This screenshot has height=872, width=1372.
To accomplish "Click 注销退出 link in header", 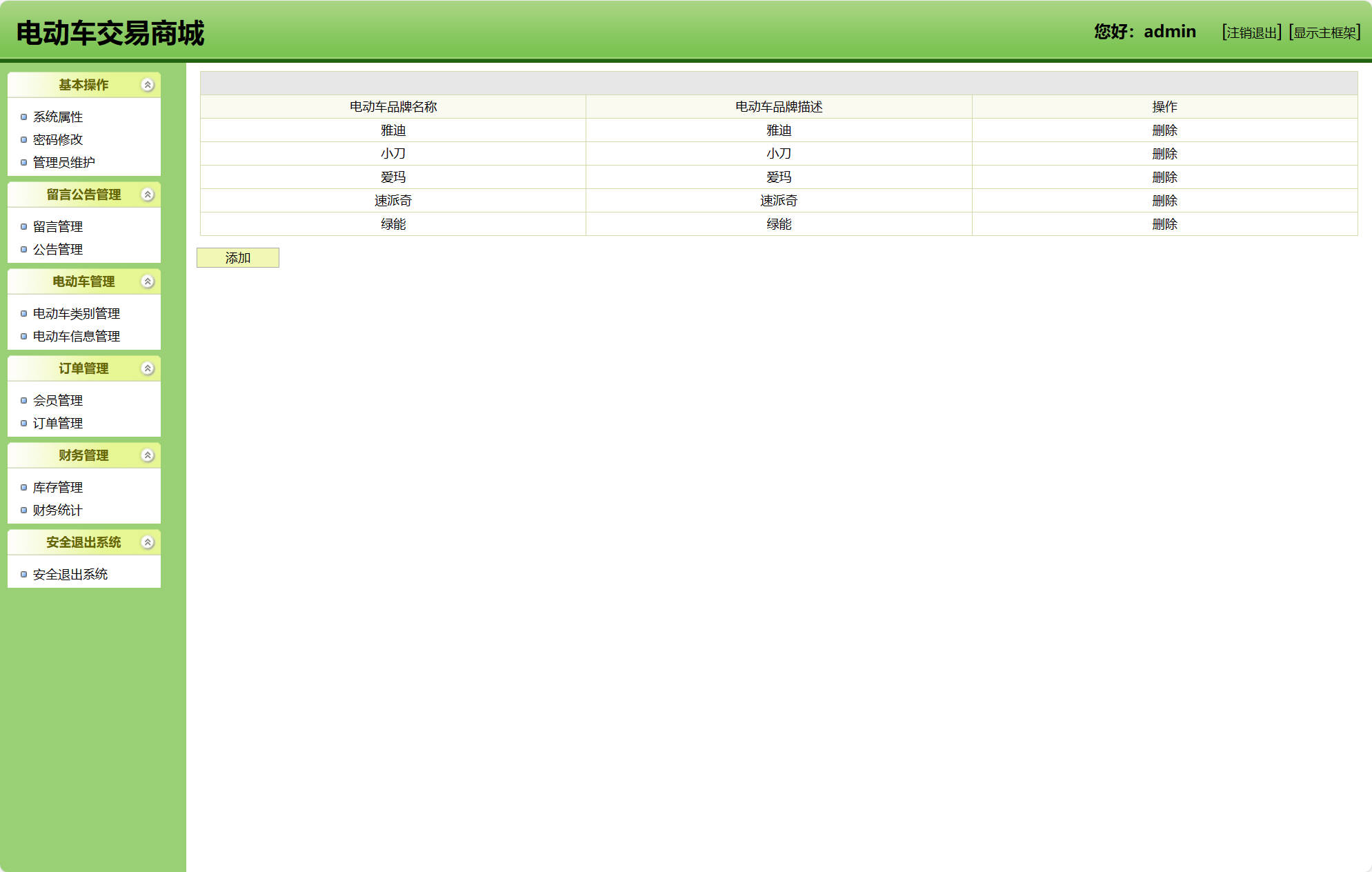I will 1251,32.
